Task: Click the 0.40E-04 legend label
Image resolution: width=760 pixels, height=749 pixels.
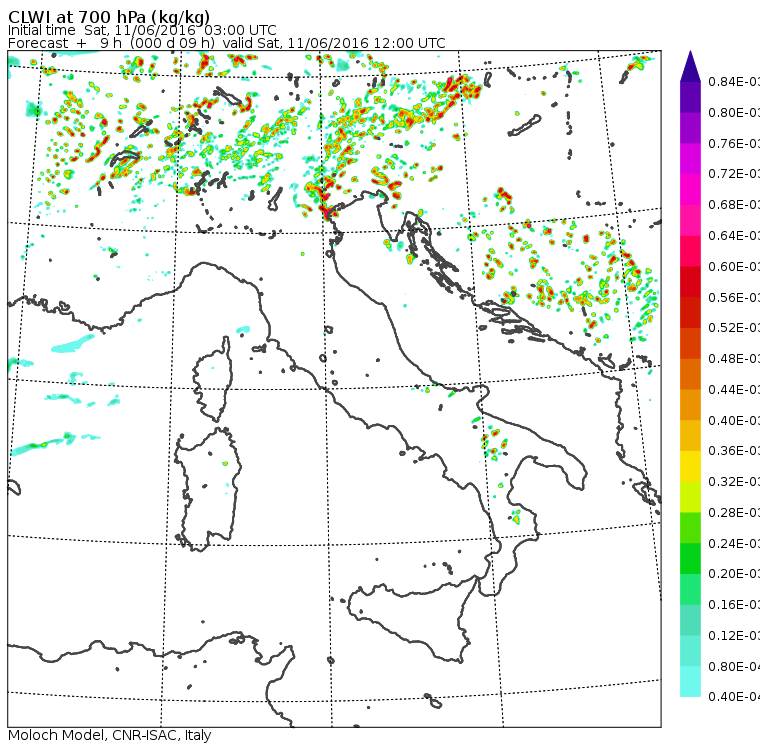Action: [734, 697]
